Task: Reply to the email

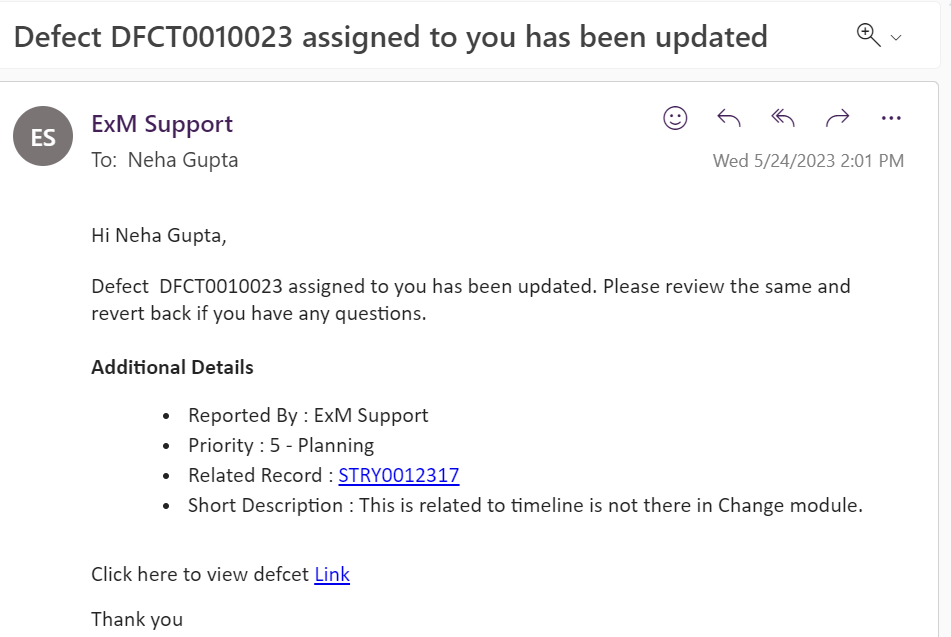Action: coord(729,118)
